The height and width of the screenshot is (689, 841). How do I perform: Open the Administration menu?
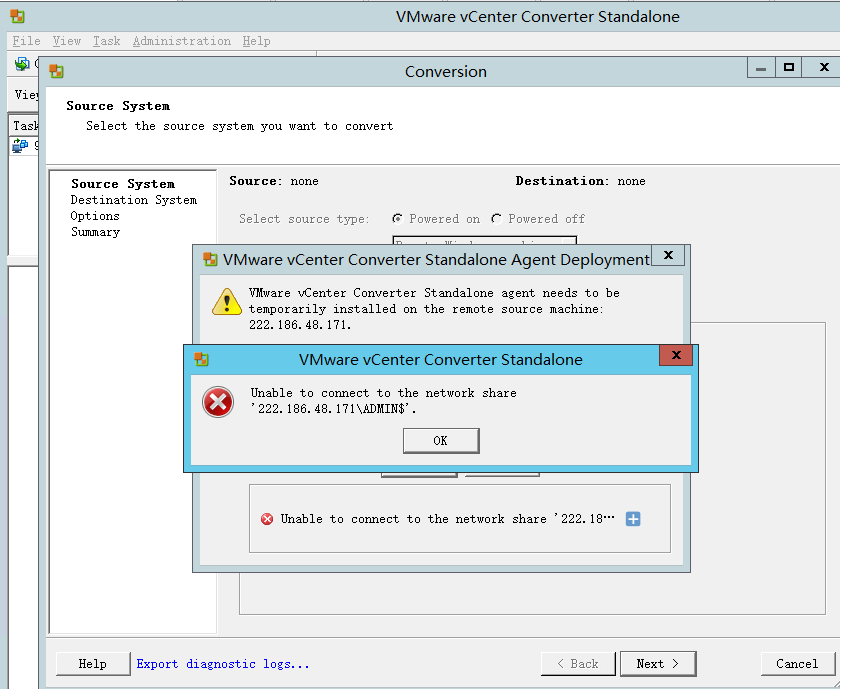pyautogui.click(x=182, y=41)
